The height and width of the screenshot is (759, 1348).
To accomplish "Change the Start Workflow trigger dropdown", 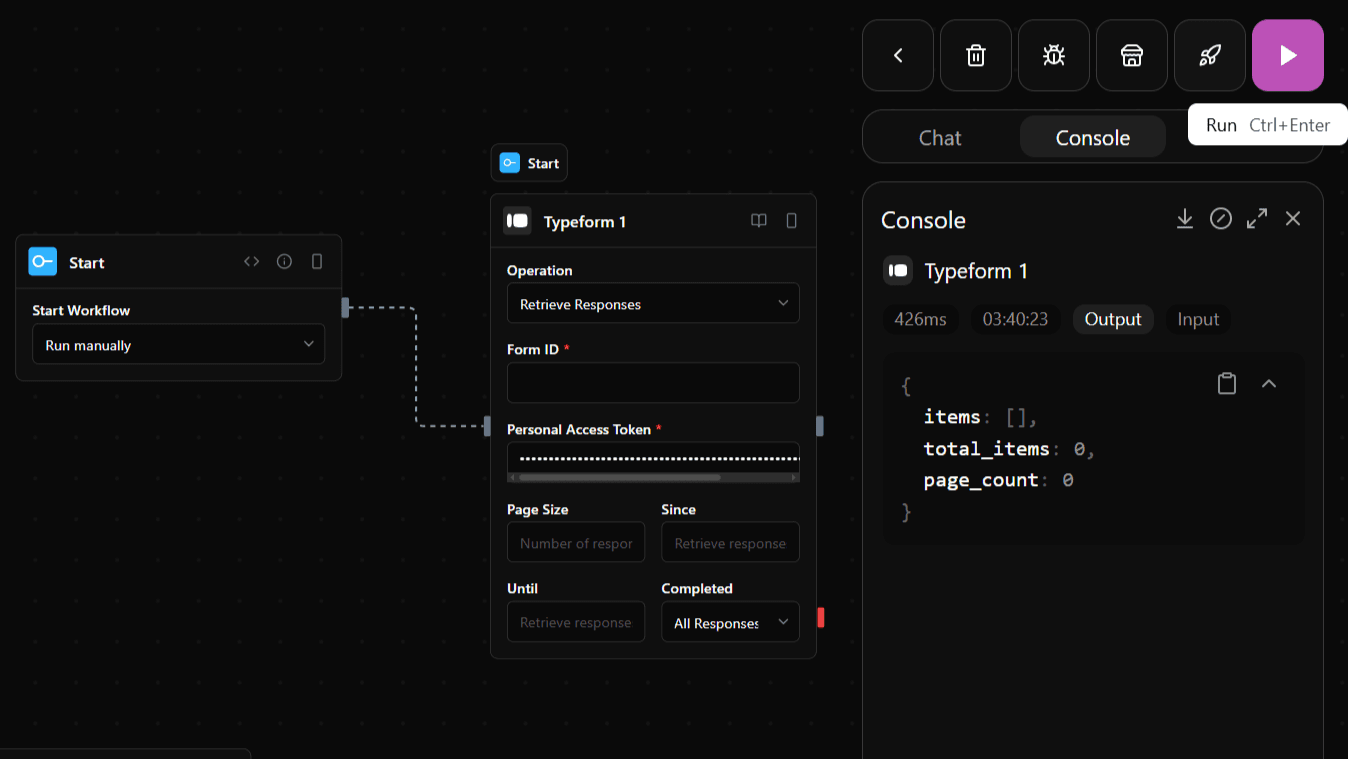I will pyautogui.click(x=178, y=343).
